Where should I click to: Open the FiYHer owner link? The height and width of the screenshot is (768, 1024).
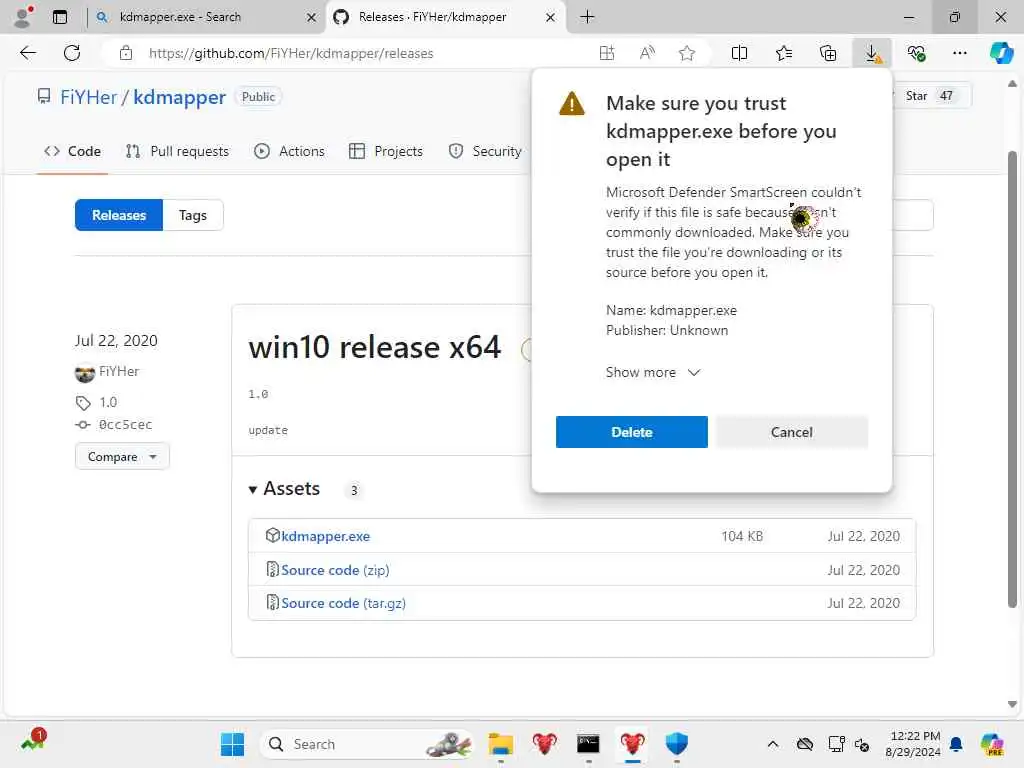tap(88, 97)
